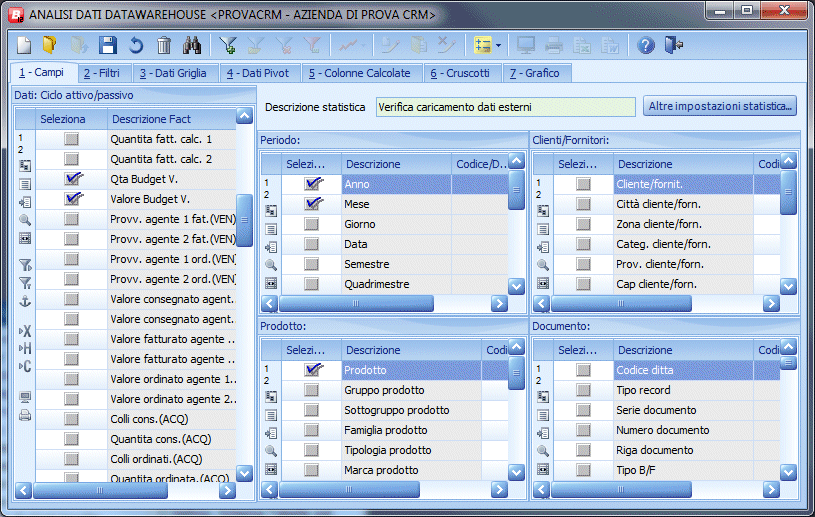
Task: Check the Tipo record checkbox
Action: tap(583, 390)
